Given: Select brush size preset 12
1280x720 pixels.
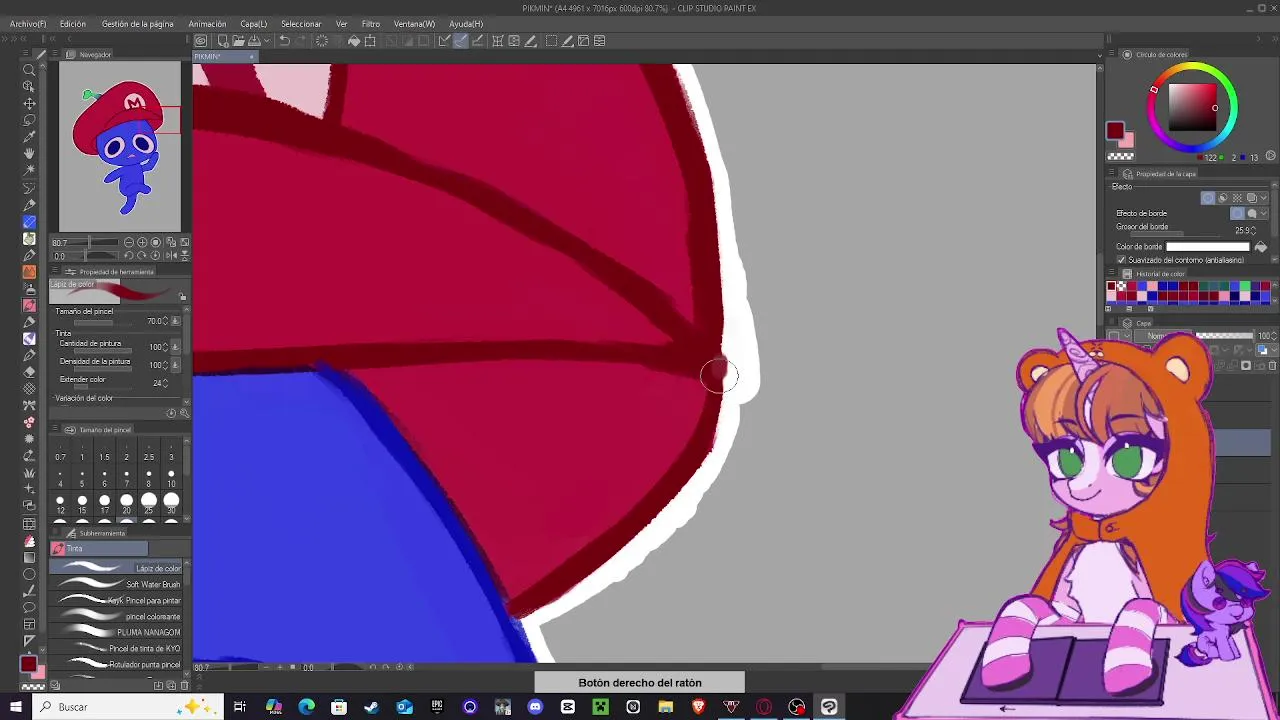Looking at the screenshot, I should (x=60, y=503).
